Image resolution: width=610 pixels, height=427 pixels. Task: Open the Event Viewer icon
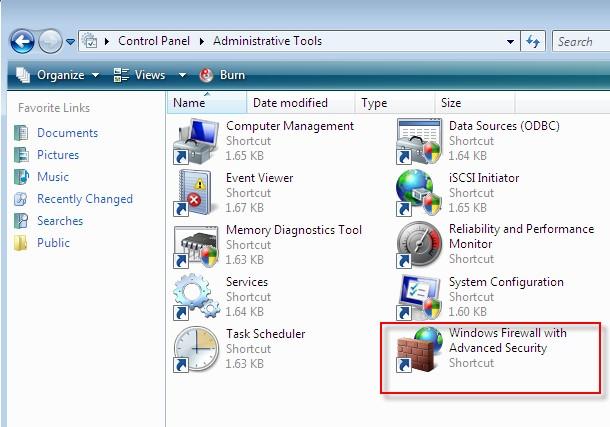click(x=196, y=193)
